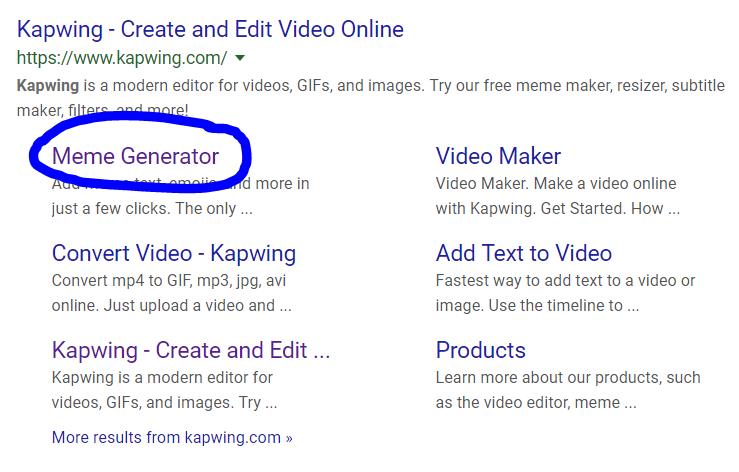739x472 pixels.
Task: Click the text 'as the video editor, meme ...'
Action: point(536,403)
